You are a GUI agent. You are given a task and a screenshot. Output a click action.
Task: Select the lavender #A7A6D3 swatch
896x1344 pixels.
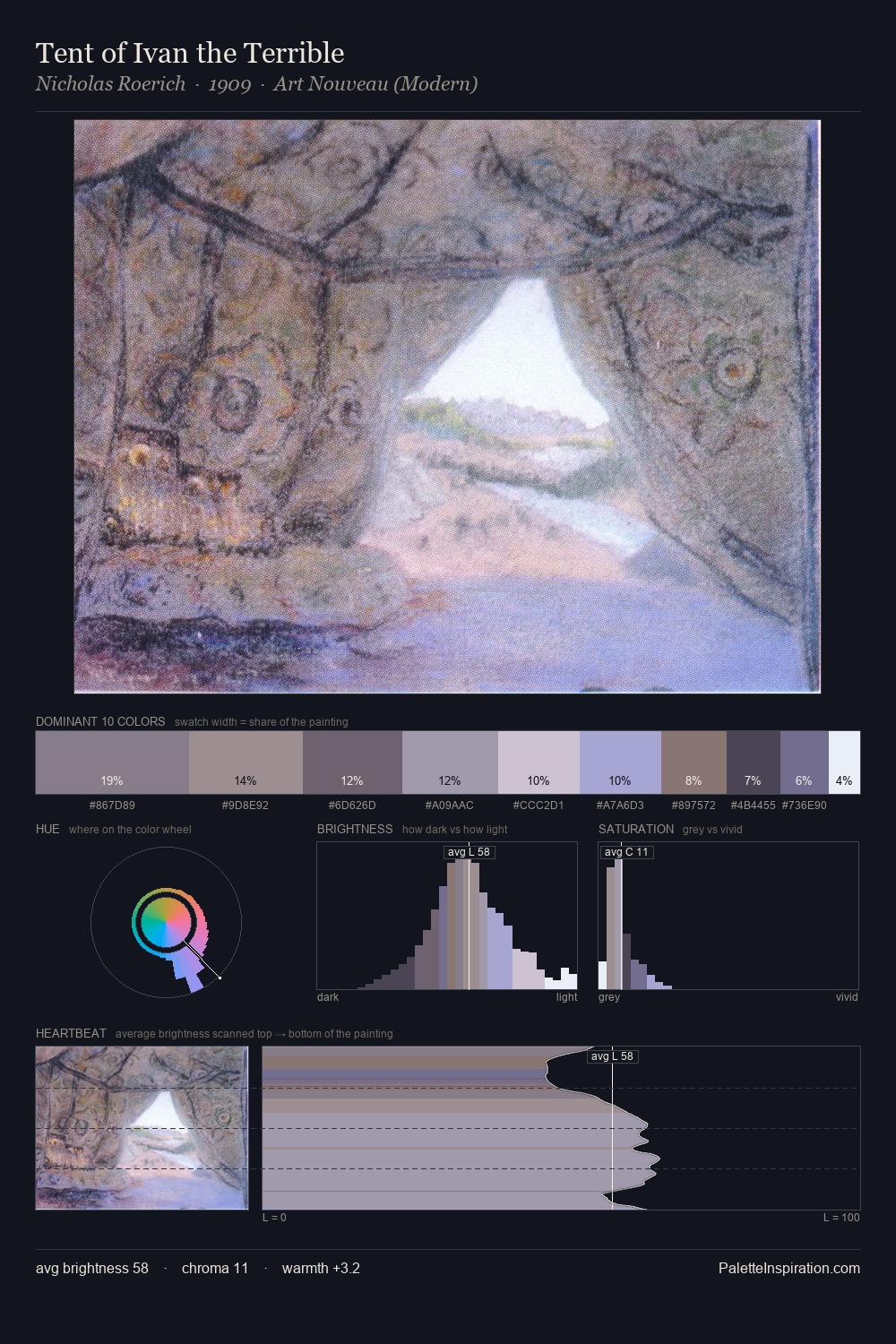pos(620,762)
